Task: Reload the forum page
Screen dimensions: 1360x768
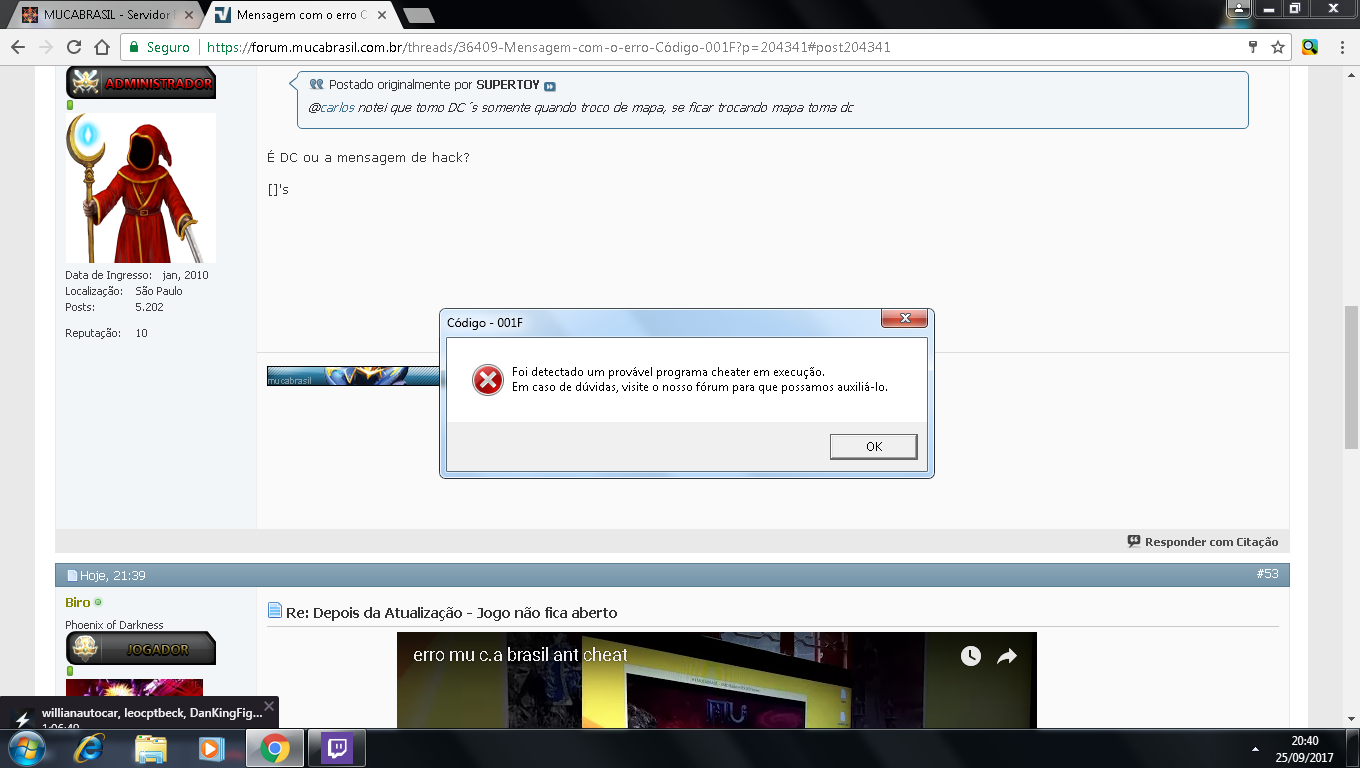Action: pyautogui.click(x=73, y=47)
